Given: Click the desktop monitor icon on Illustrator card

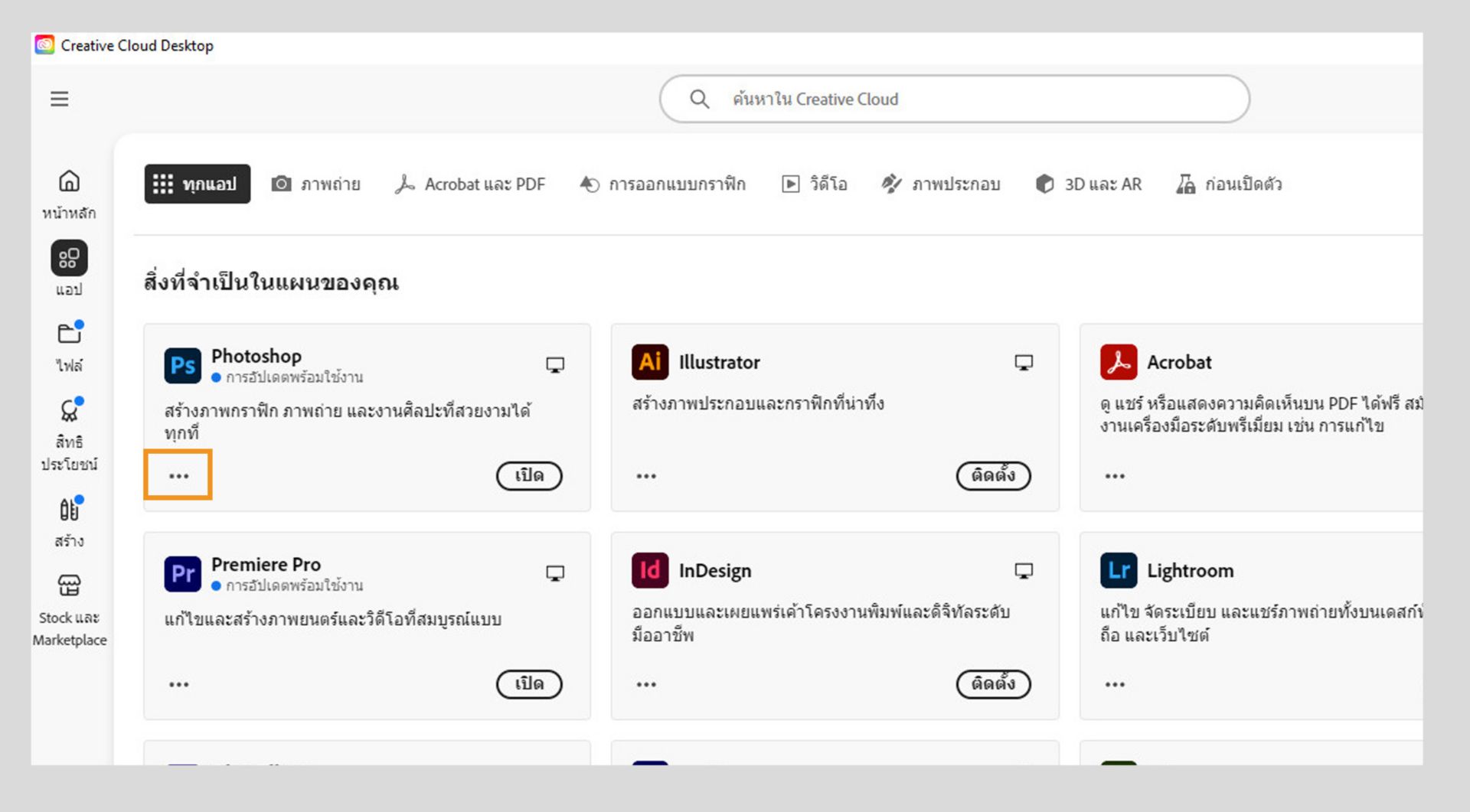Looking at the screenshot, I should point(1024,362).
